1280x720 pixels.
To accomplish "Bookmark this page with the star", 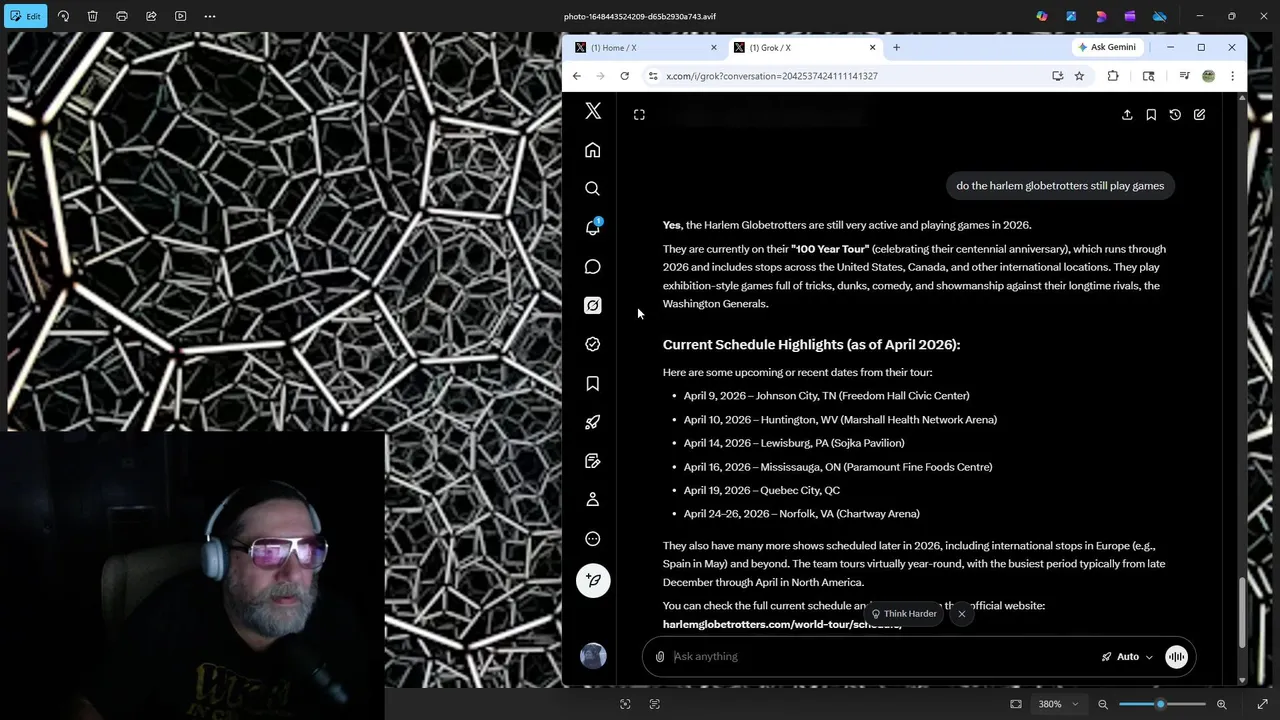I will click(x=1079, y=76).
